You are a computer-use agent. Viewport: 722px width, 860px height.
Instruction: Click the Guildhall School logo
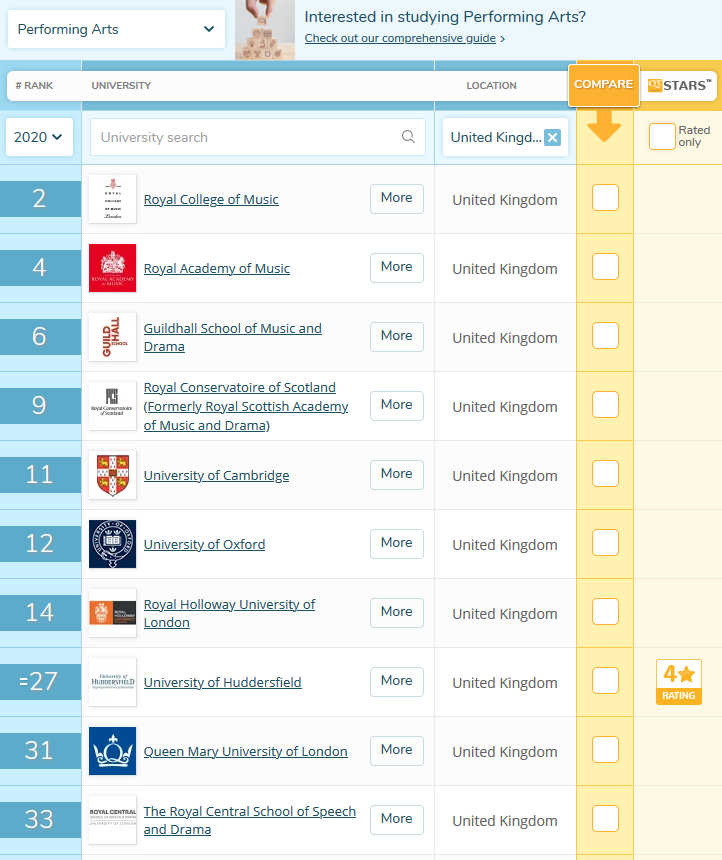point(112,337)
